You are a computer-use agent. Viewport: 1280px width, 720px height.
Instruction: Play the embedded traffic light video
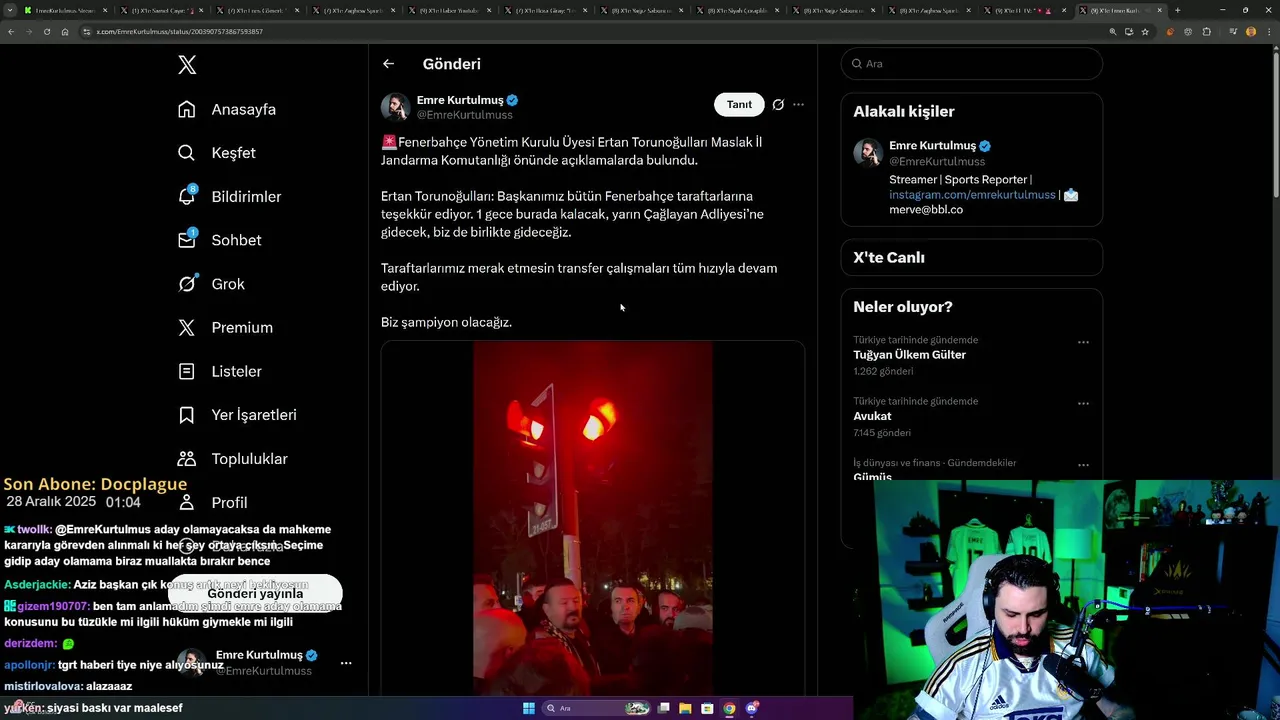pyautogui.click(x=593, y=518)
